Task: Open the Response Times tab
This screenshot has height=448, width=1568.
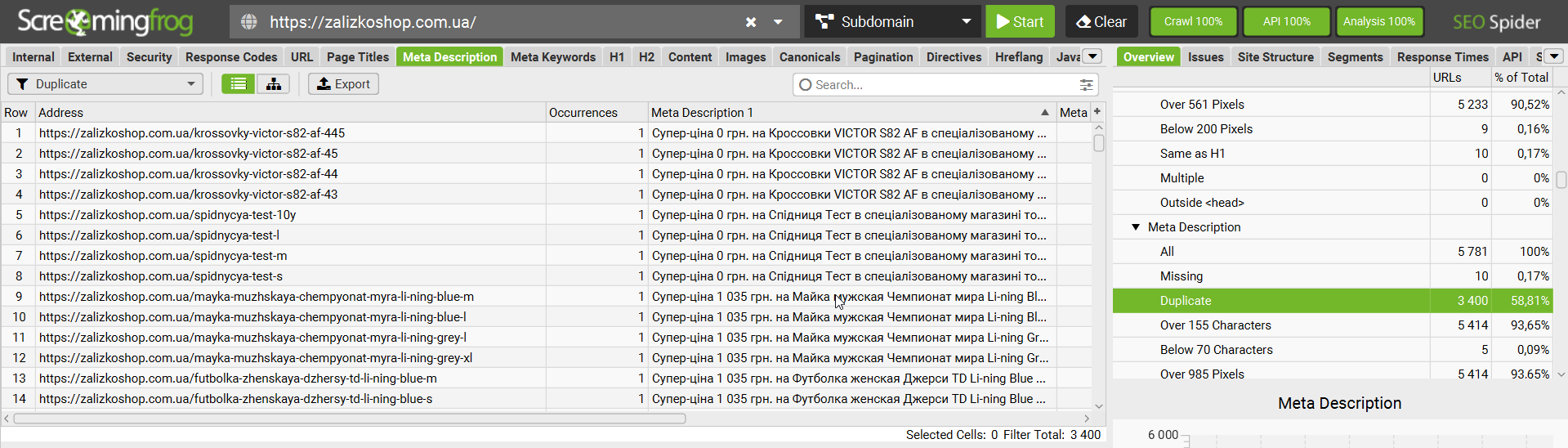Action: pos(1443,56)
